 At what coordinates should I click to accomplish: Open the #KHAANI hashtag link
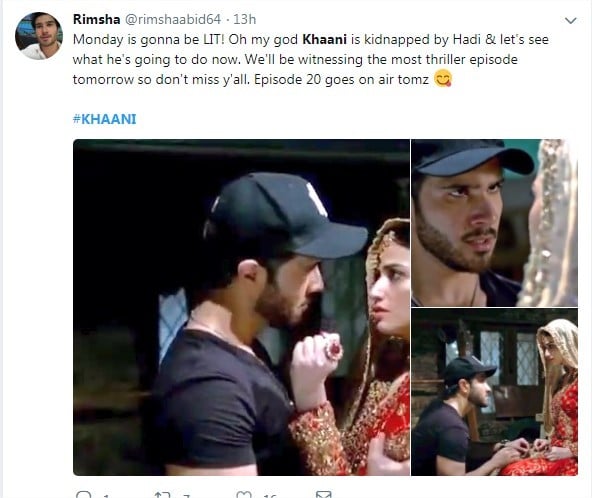click(105, 119)
